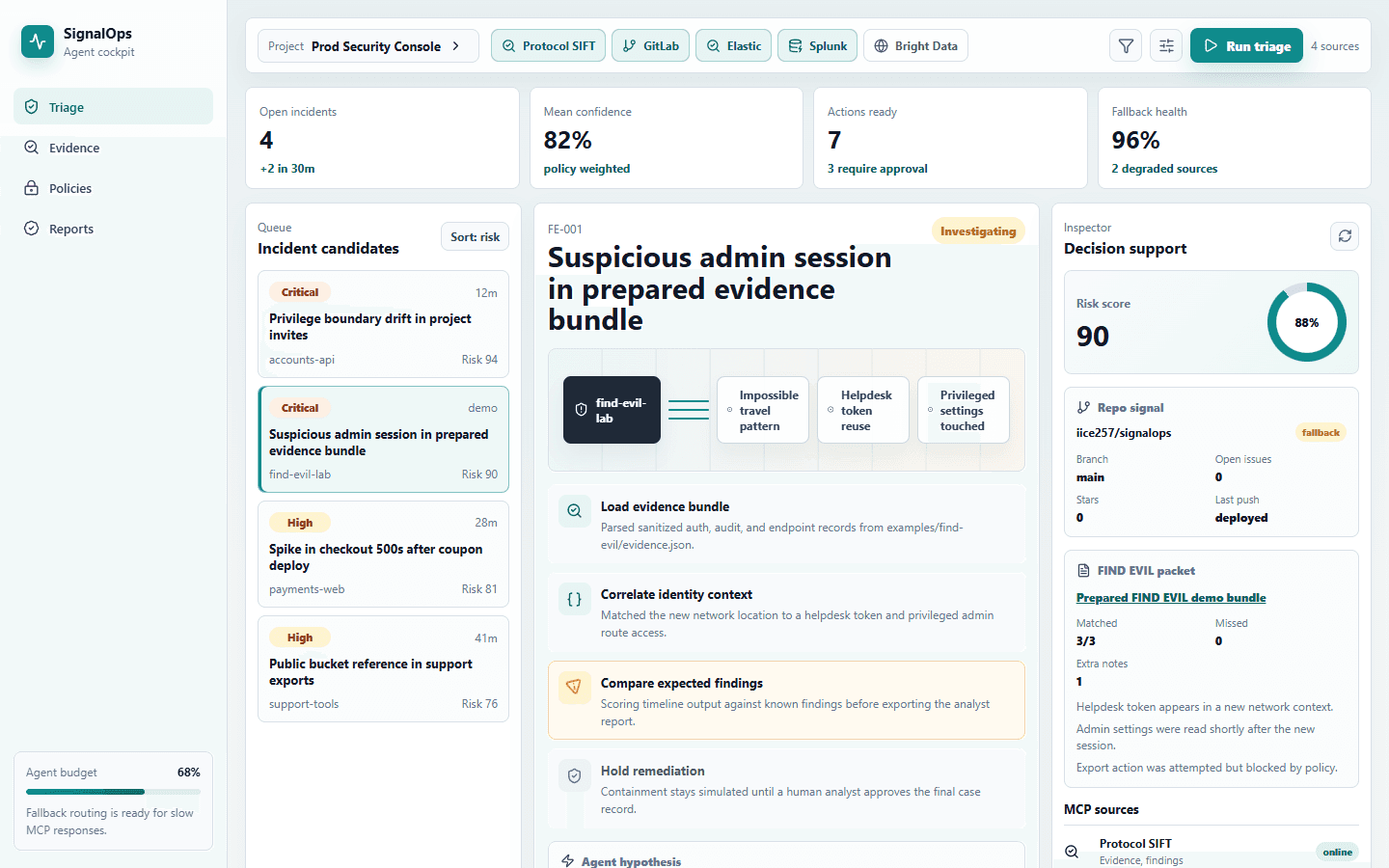
Task: Open the filter icon button
Action: pyautogui.click(x=1126, y=45)
